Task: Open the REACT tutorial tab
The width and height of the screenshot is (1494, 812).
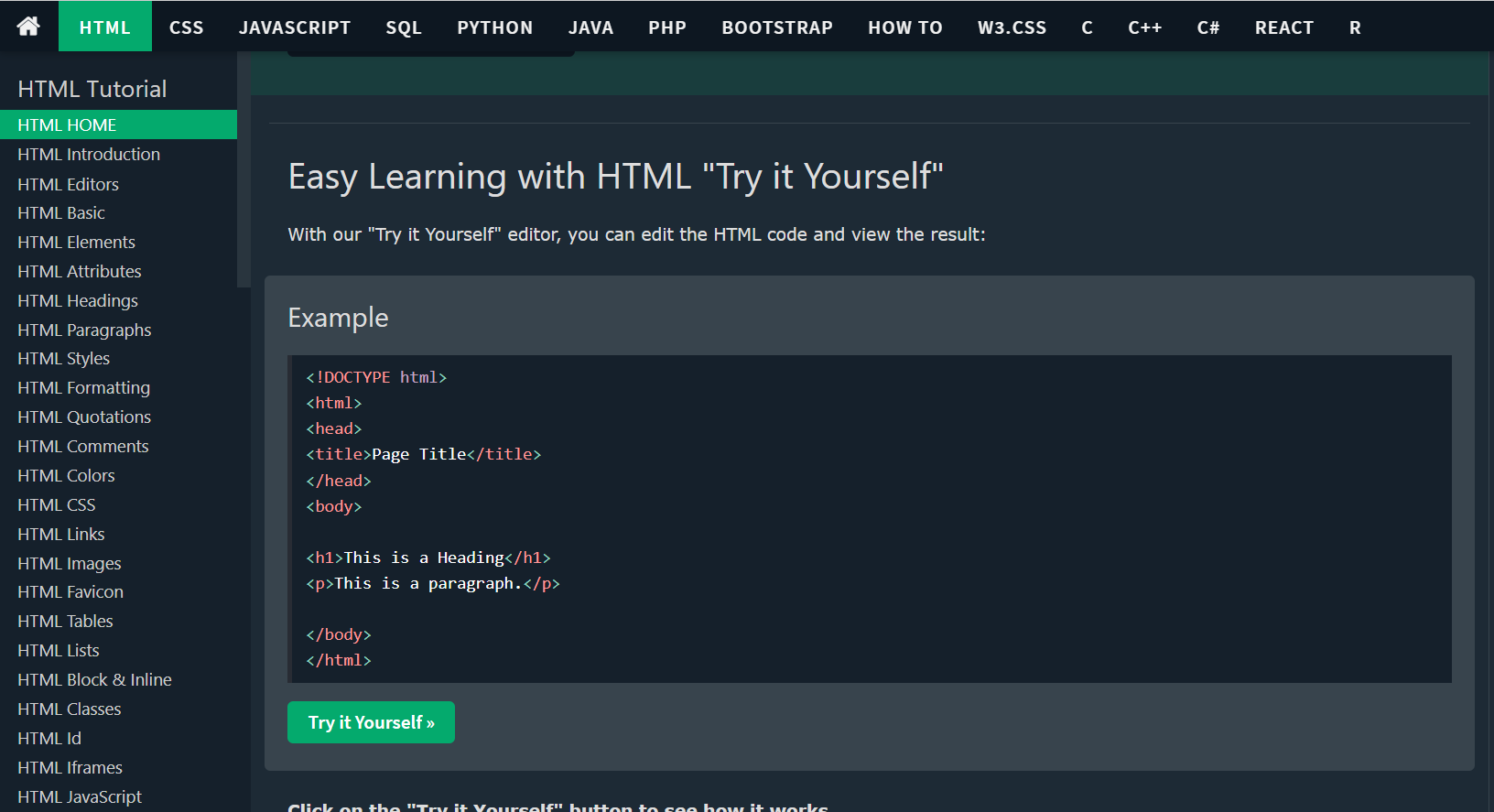Action: pyautogui.click(x=1284, y=27)
